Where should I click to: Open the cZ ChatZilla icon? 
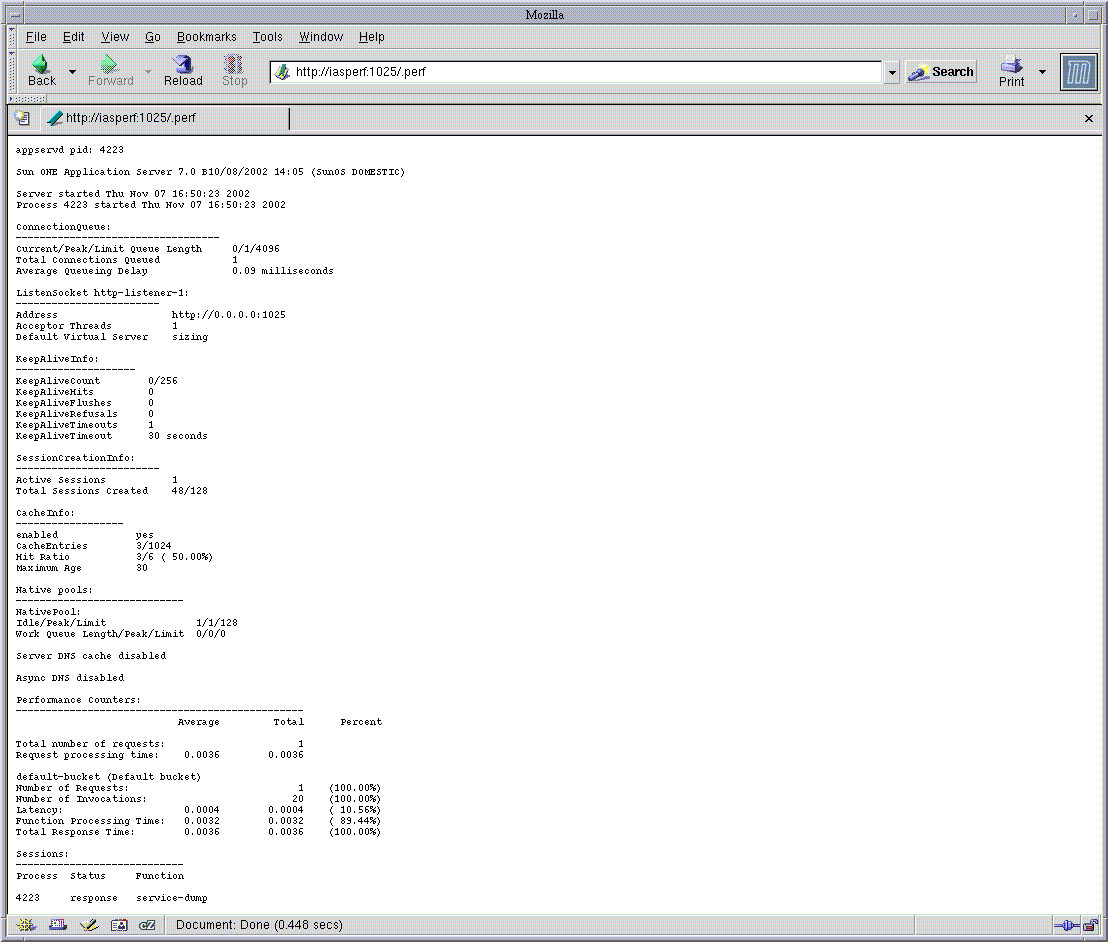(x=147, y=924)
